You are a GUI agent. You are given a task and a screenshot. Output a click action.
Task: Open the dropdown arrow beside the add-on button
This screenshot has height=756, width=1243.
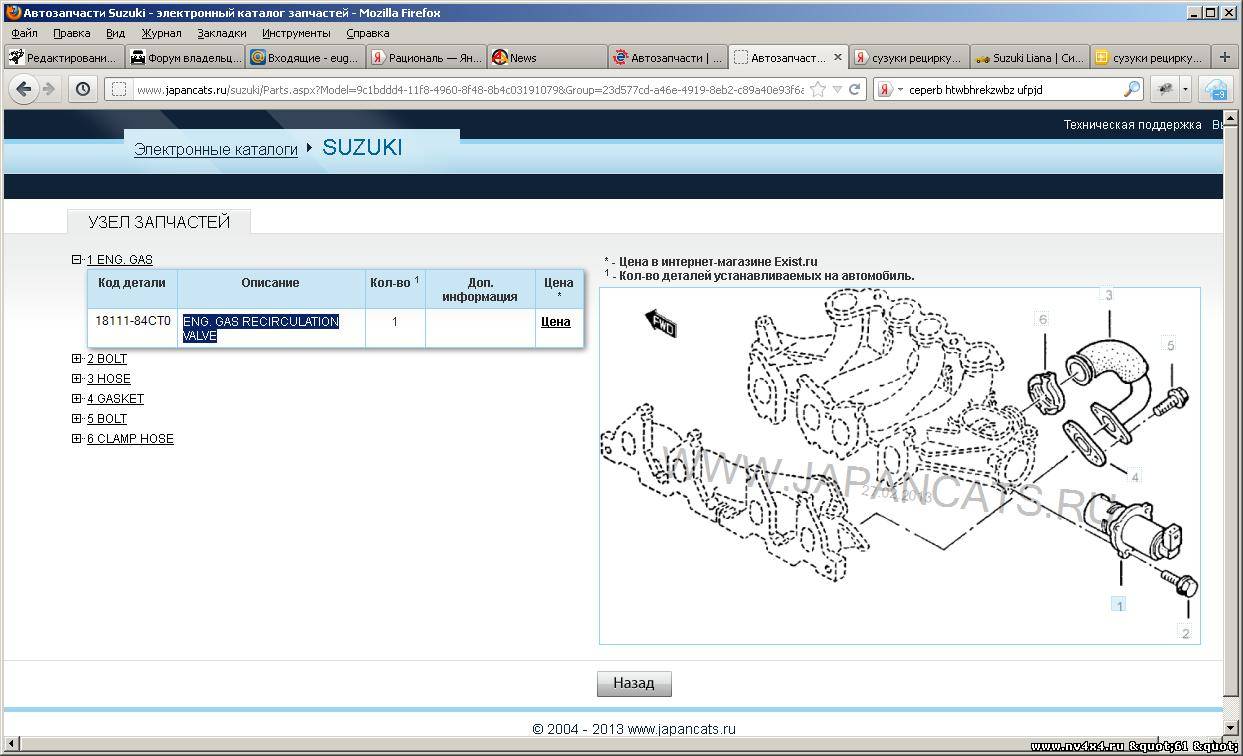click(1184, 89)
